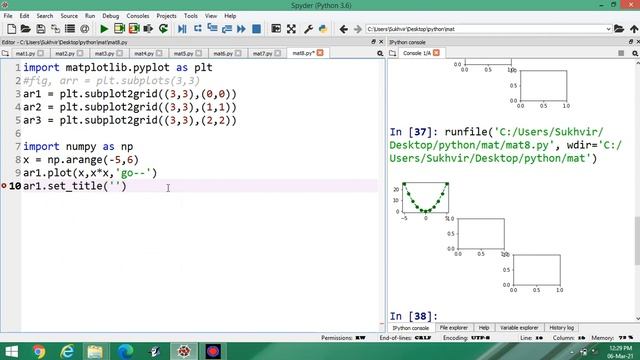Open the View menu

[211, 16]
